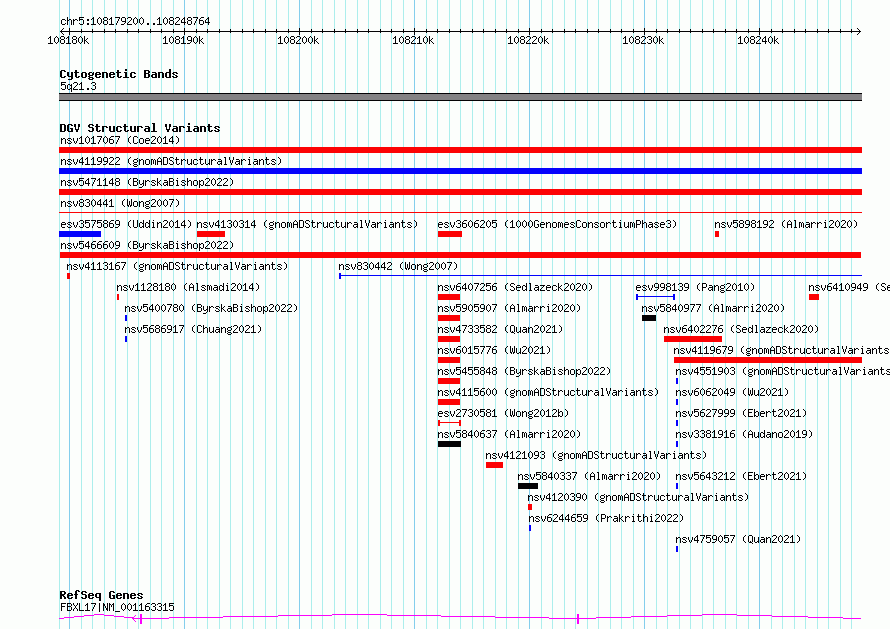
Task: Select the nsv4130314 gnomAD variant label
Action: (x=307, y=224)
